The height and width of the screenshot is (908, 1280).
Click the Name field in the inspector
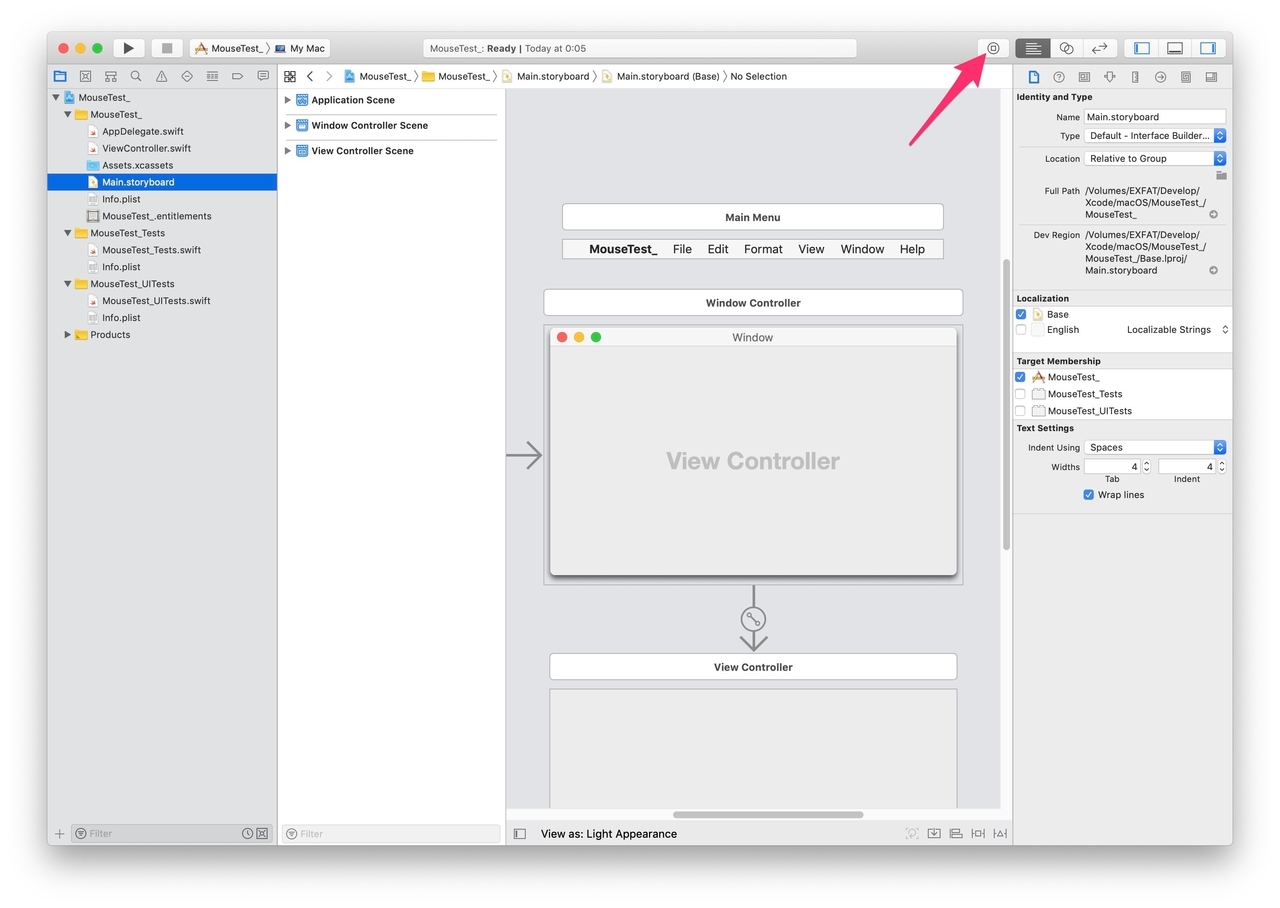pyautogui.click(x=1155, y=117)
